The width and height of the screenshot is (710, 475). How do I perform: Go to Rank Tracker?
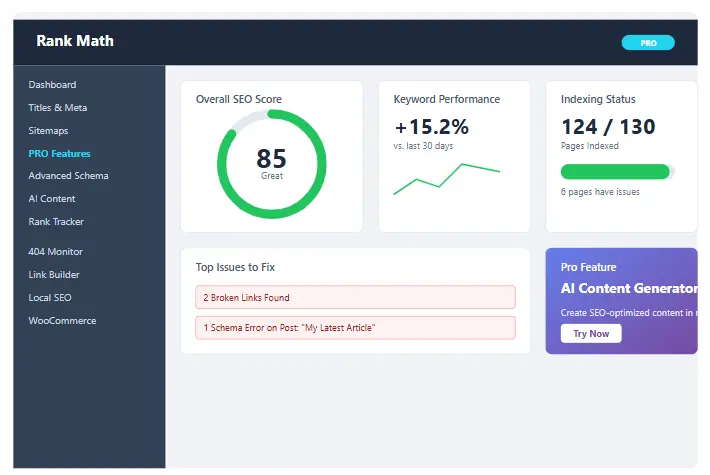click(x=56, y=222)
